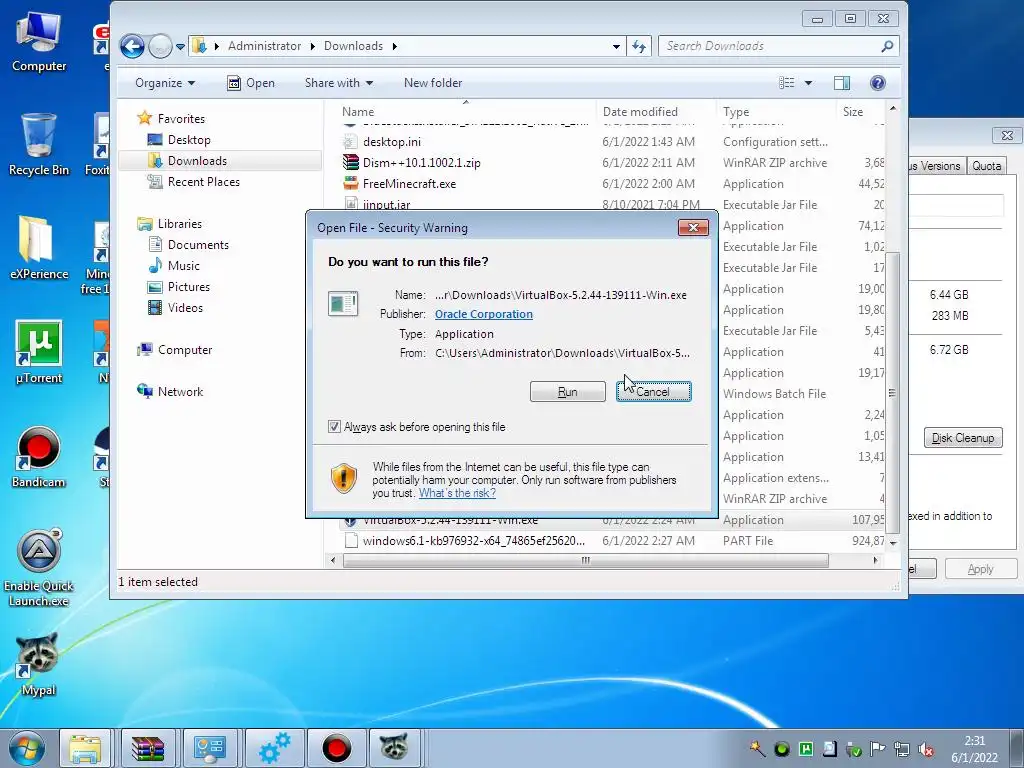Select Dism++10.1.1002.1.zip file
Image resolution: width=1024 pixels, height=768 pixels.
pos(422,163)
